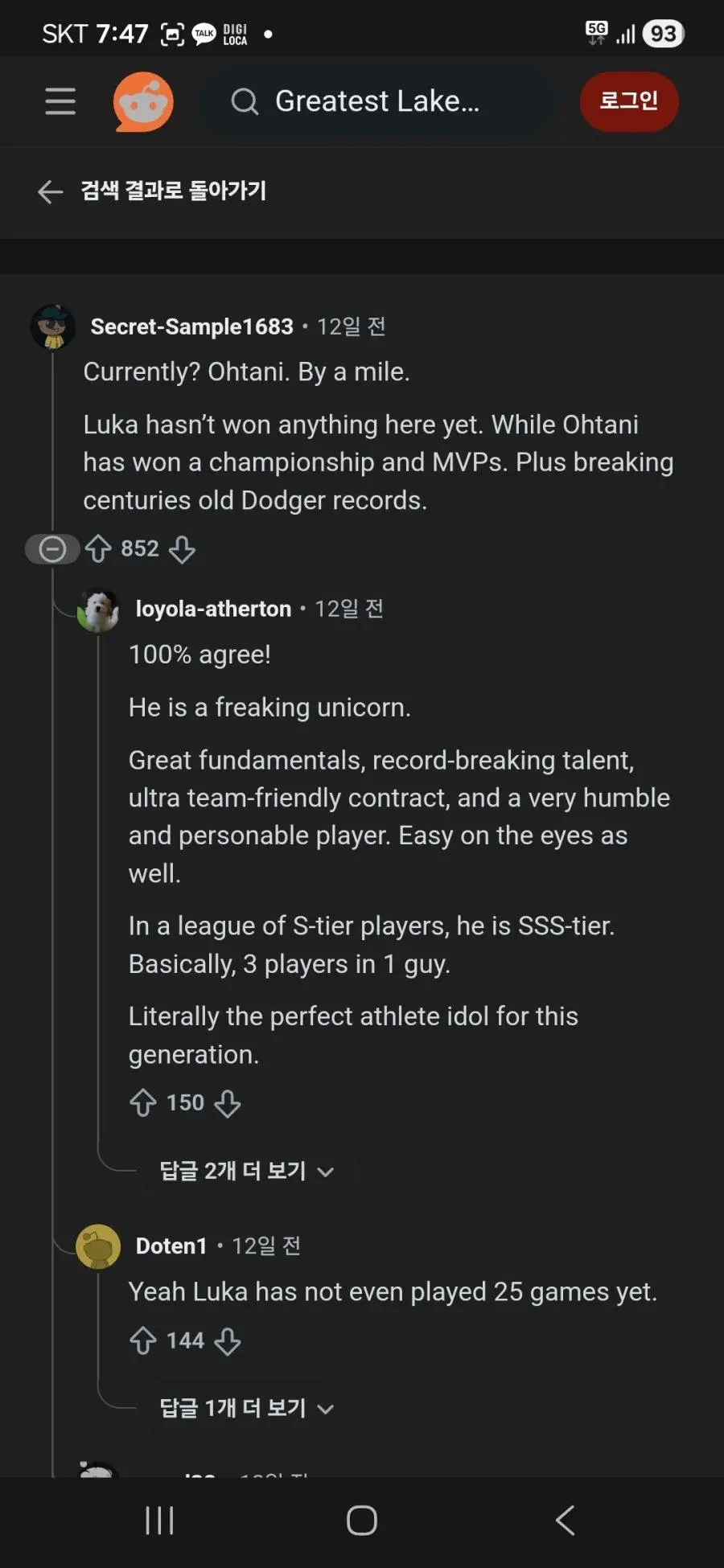Downvote loyola-atherton's comment
Image resolution: width=724 pixels, height=1568 pixels.
coord(228,1102)
